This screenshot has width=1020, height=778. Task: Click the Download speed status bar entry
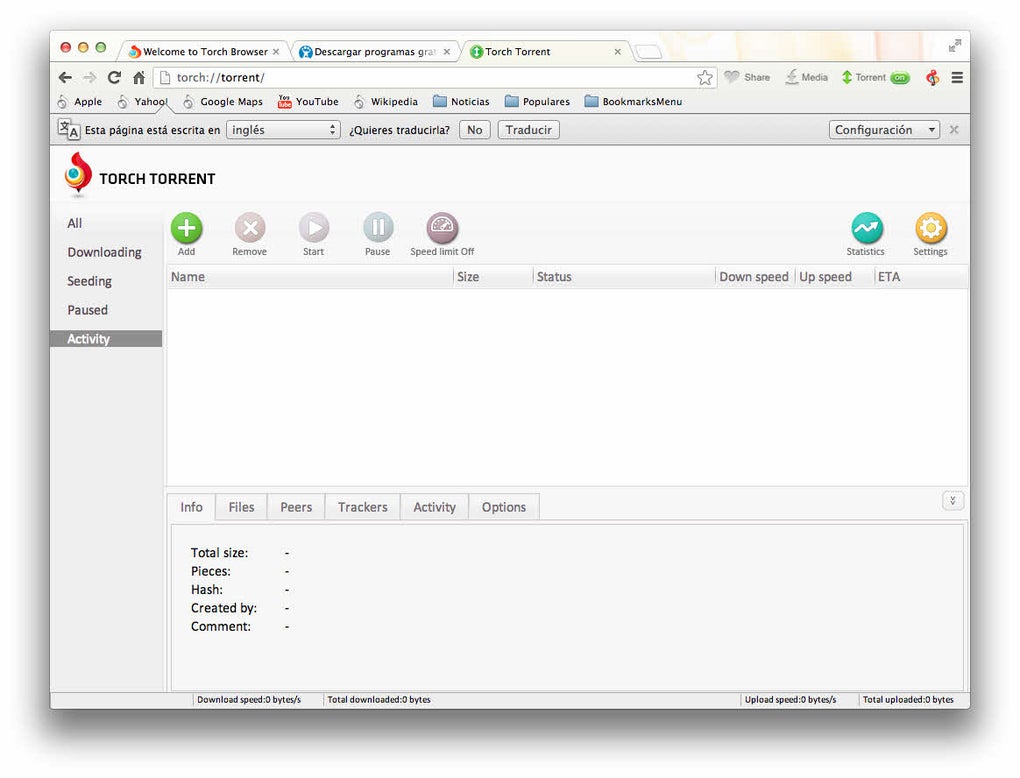249,700
